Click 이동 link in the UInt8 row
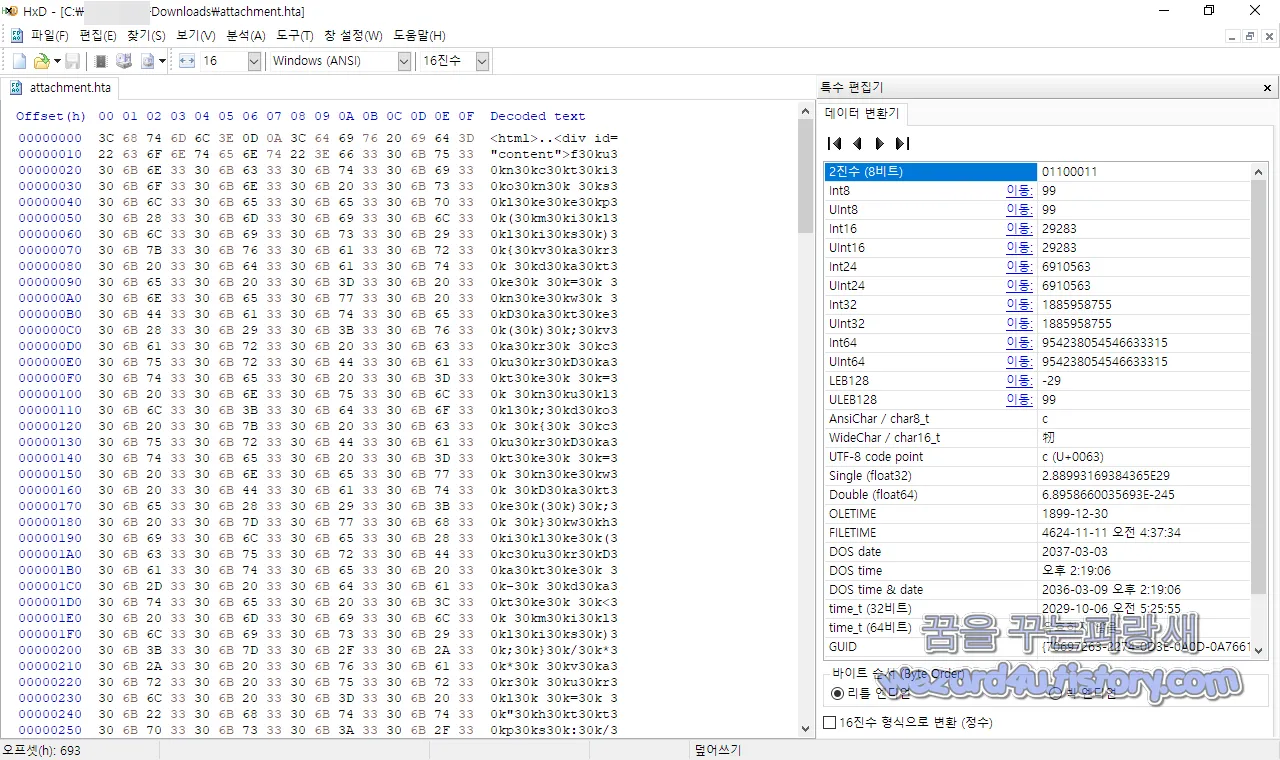 click(1019, 210)
